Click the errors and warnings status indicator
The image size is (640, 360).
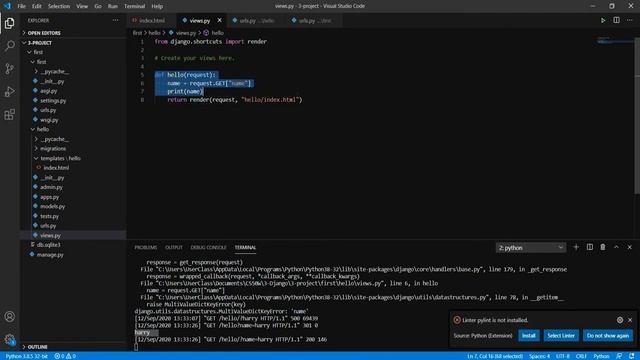tap(65, 356)
